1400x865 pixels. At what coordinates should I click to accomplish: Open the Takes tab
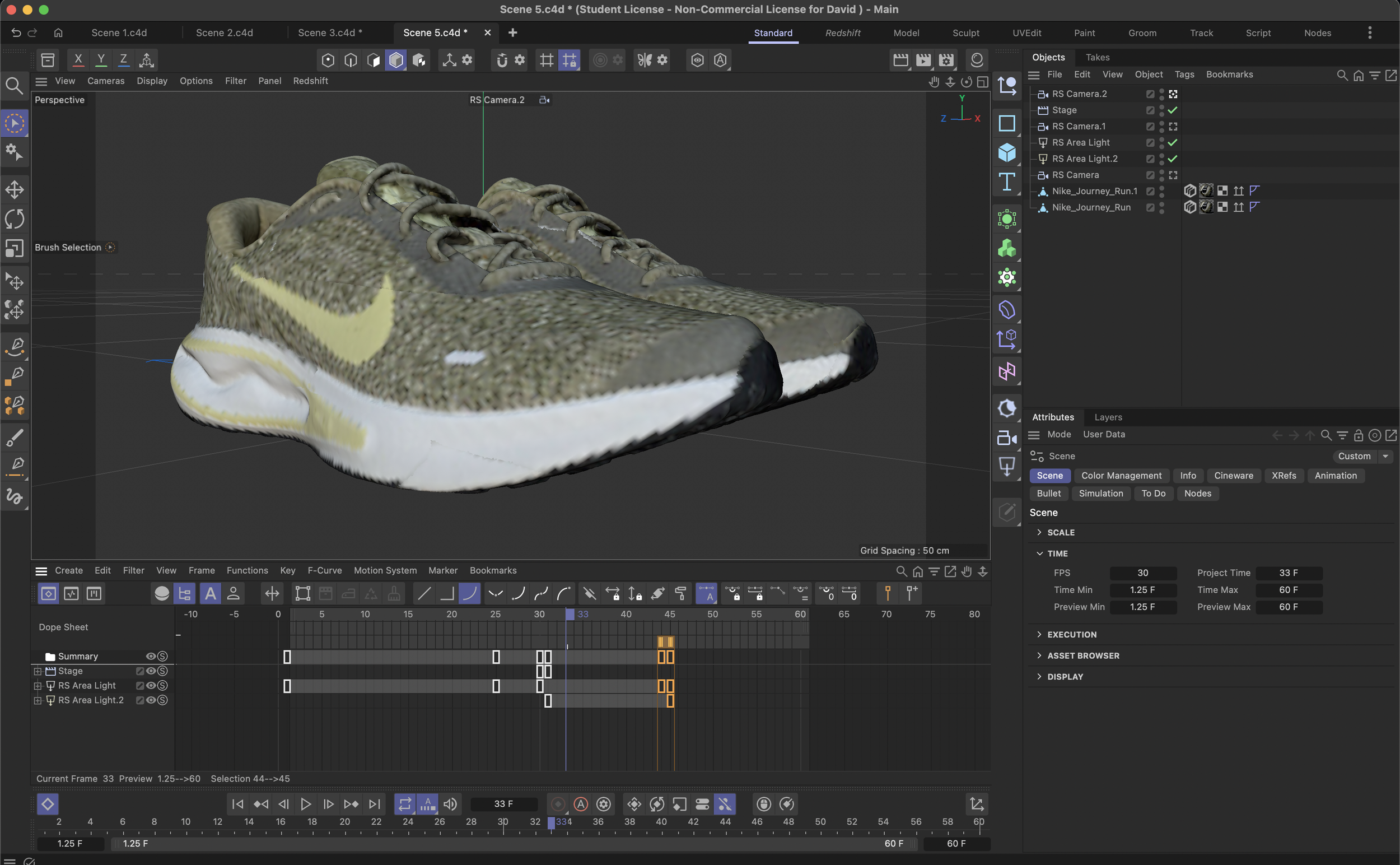point(1097,57)
